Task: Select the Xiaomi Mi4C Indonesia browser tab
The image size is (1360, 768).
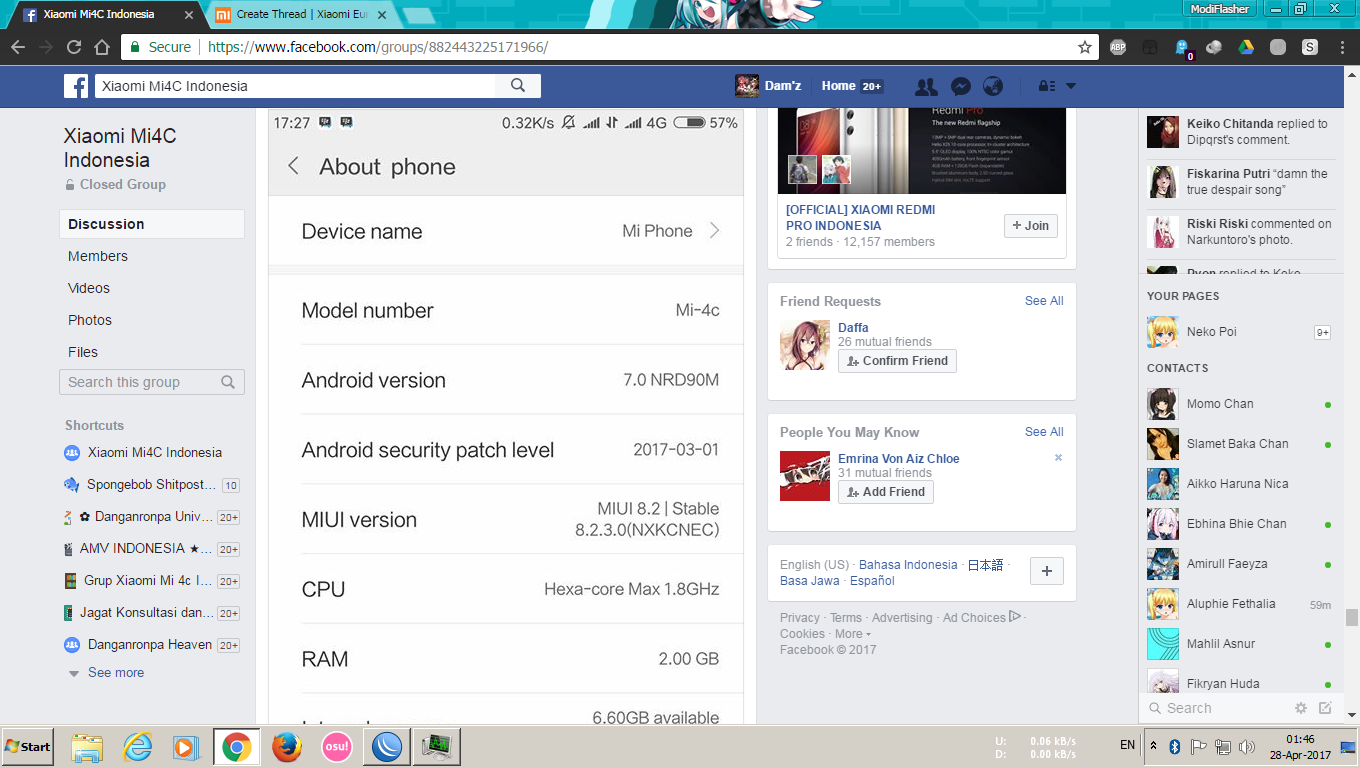Action: tap(103, 15)
